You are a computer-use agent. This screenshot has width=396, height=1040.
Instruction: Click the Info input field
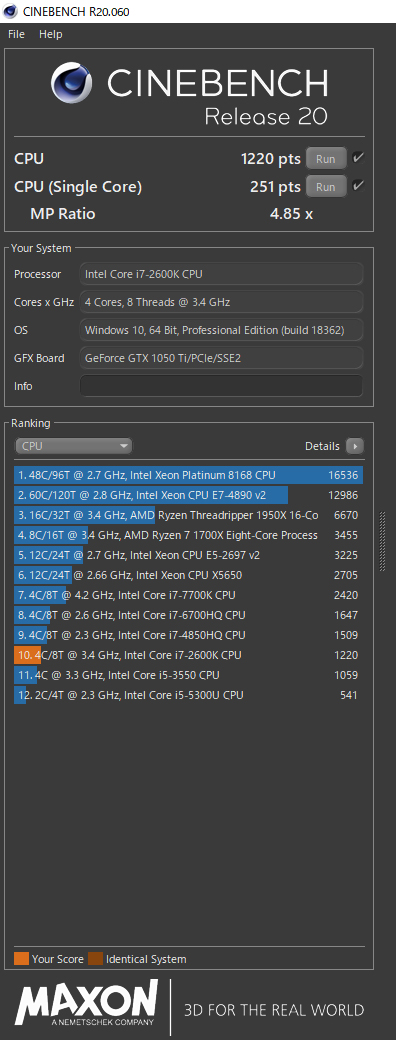[222, 386]
